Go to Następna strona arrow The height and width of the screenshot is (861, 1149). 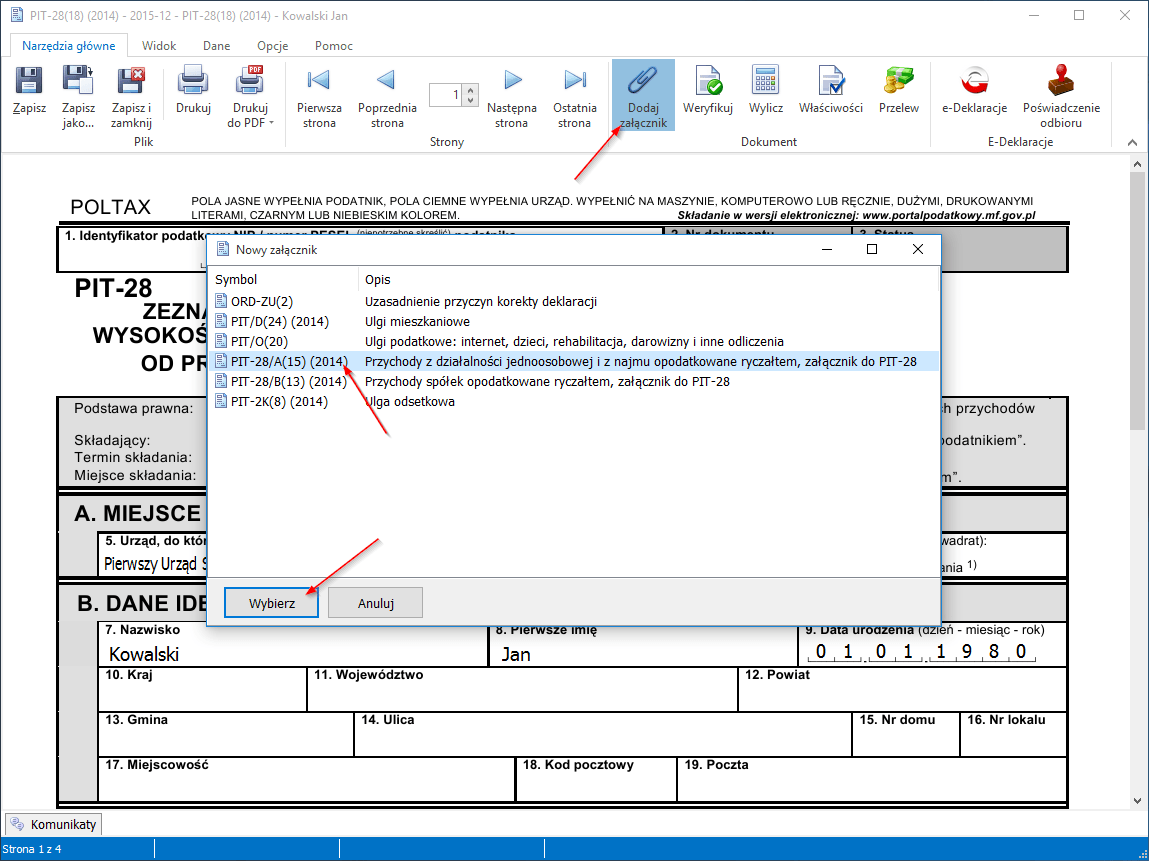[x=512, y=81]
